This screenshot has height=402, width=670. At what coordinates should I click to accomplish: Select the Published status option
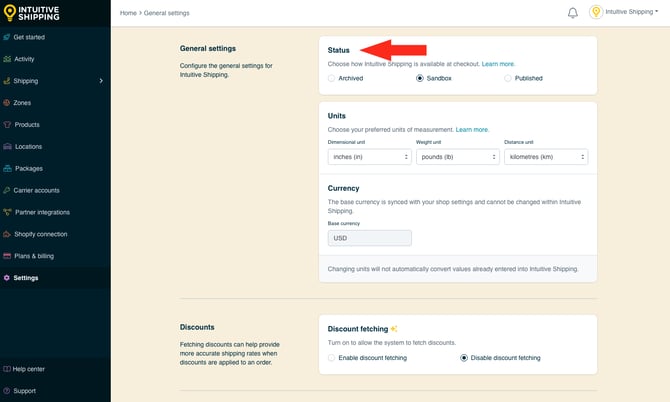508,78
